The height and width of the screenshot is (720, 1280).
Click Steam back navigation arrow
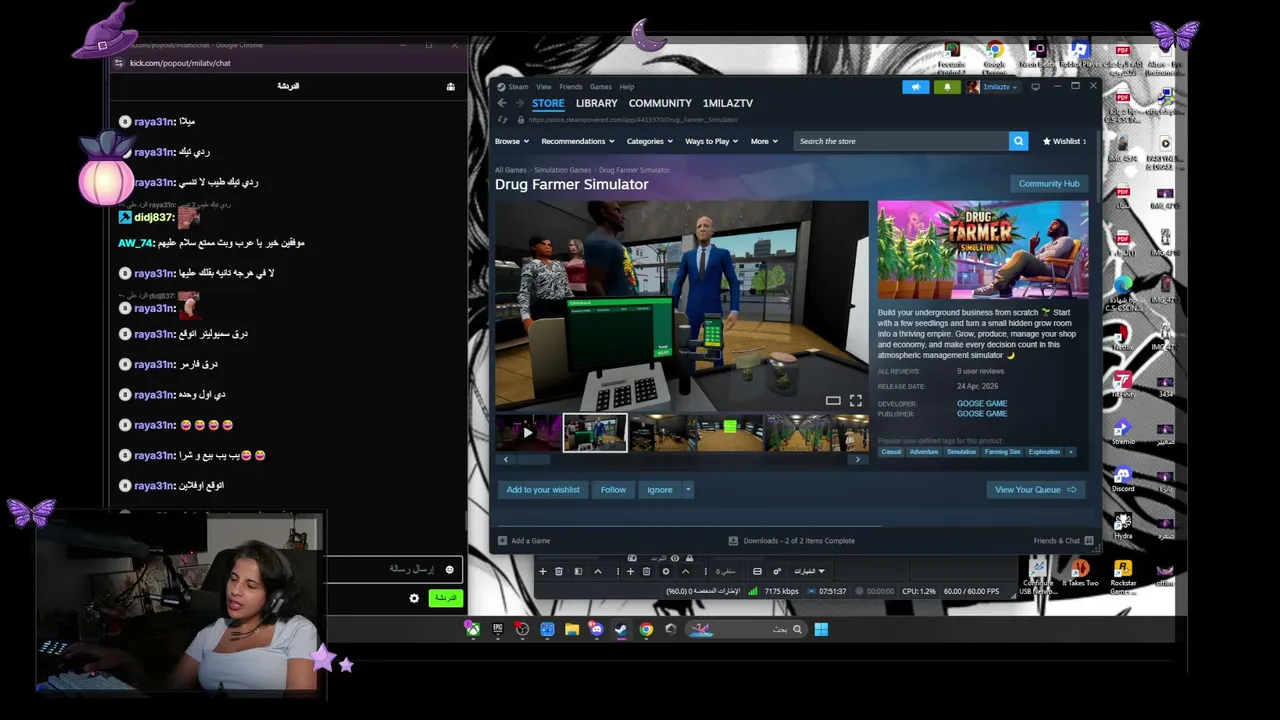click(502, 103)
